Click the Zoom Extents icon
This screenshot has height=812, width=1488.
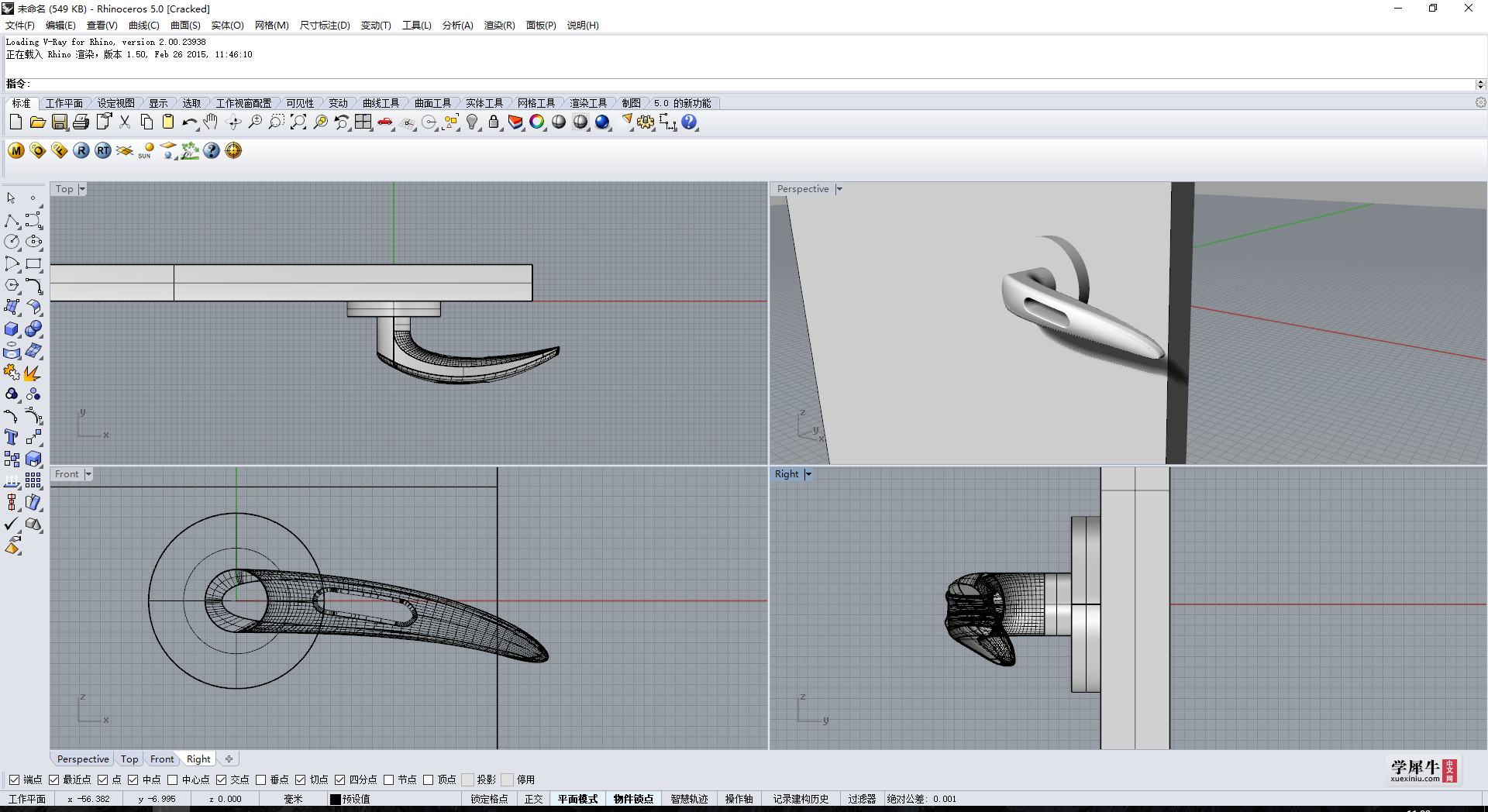298,122
